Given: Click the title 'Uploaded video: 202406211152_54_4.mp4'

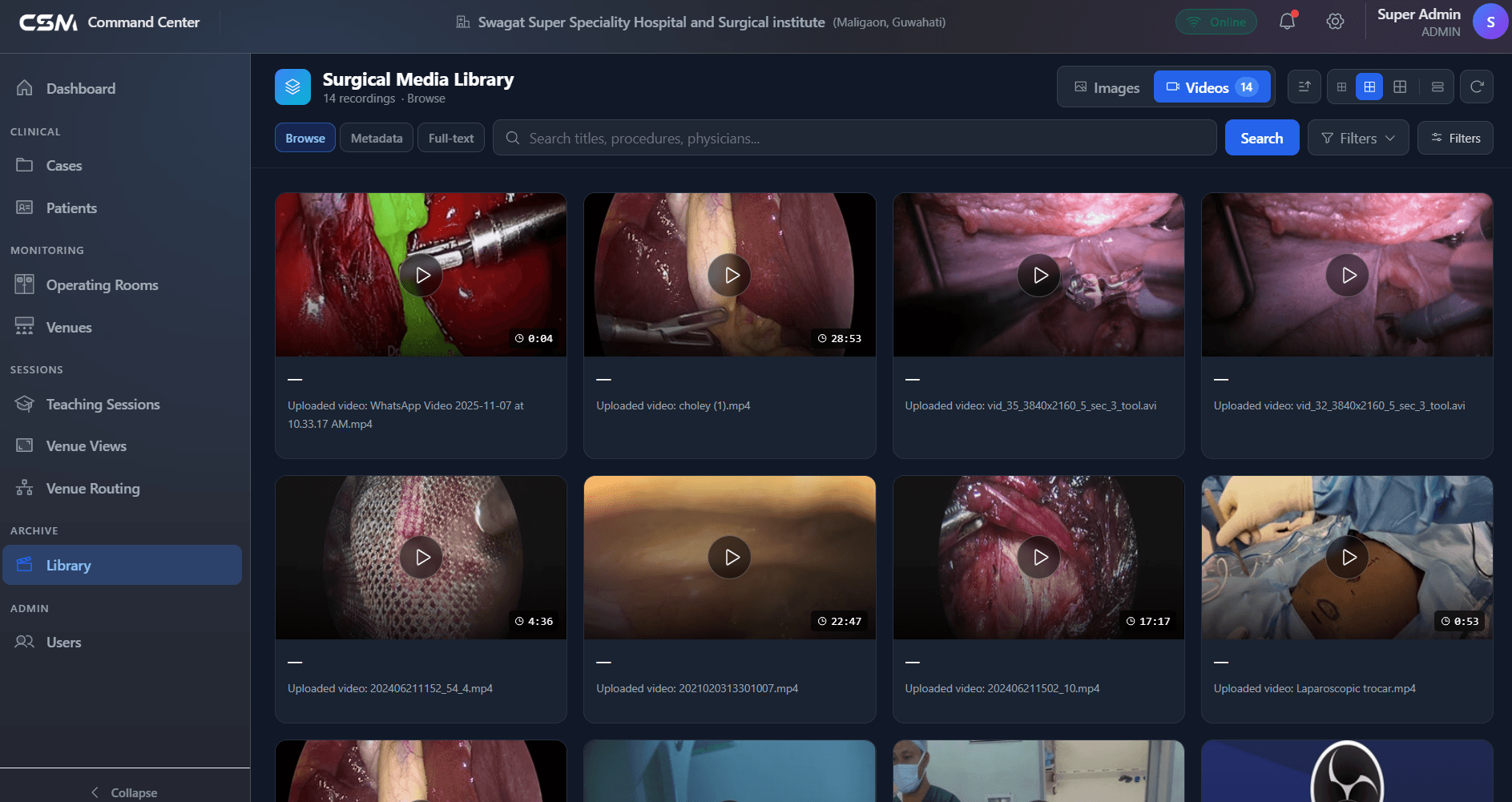Looking at the screenshot, I should click(390, 688).
